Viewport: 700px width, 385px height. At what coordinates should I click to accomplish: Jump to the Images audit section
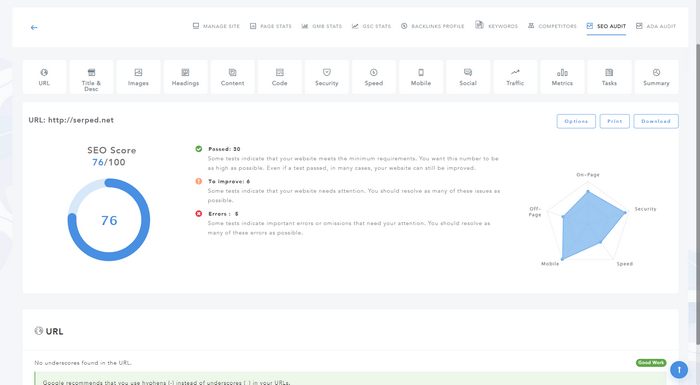(x=138, y=77)
